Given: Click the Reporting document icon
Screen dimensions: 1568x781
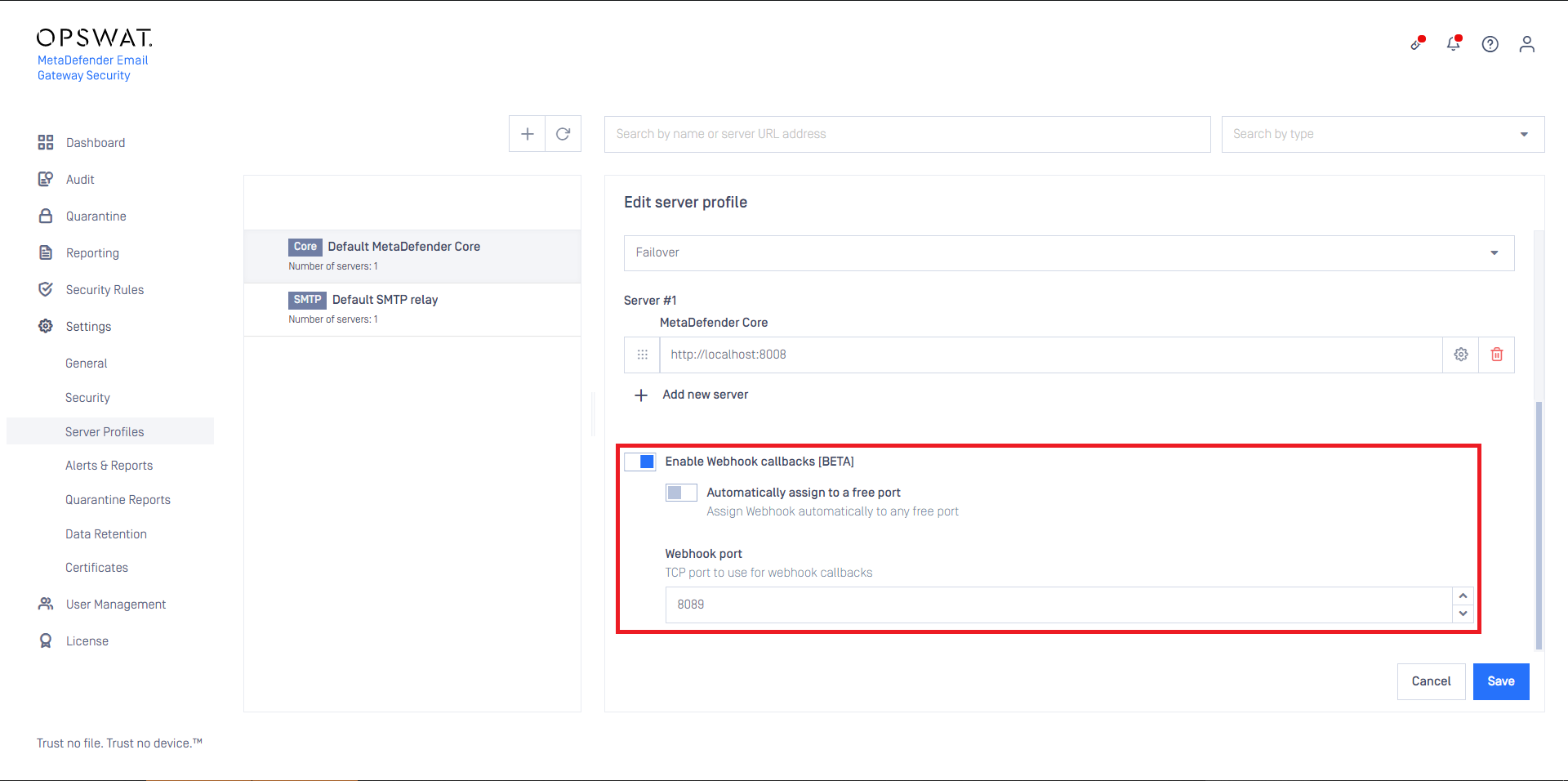Looking at the screenshot, I should pos(46,252).
